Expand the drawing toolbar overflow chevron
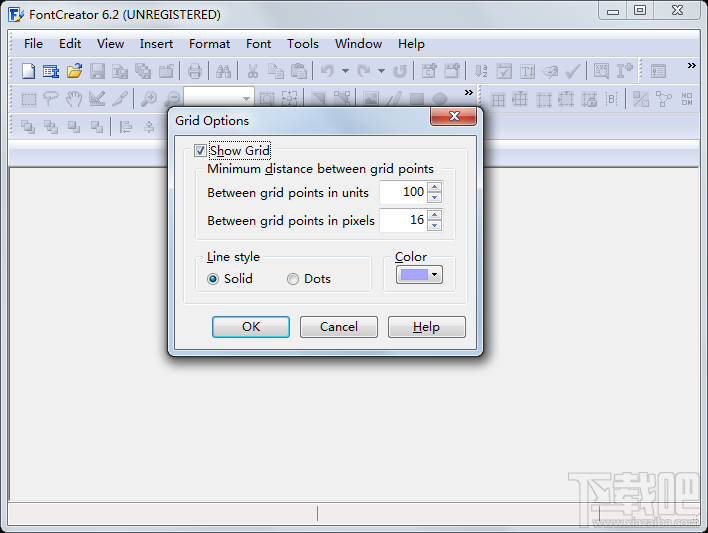 click(x=469, y=93)
